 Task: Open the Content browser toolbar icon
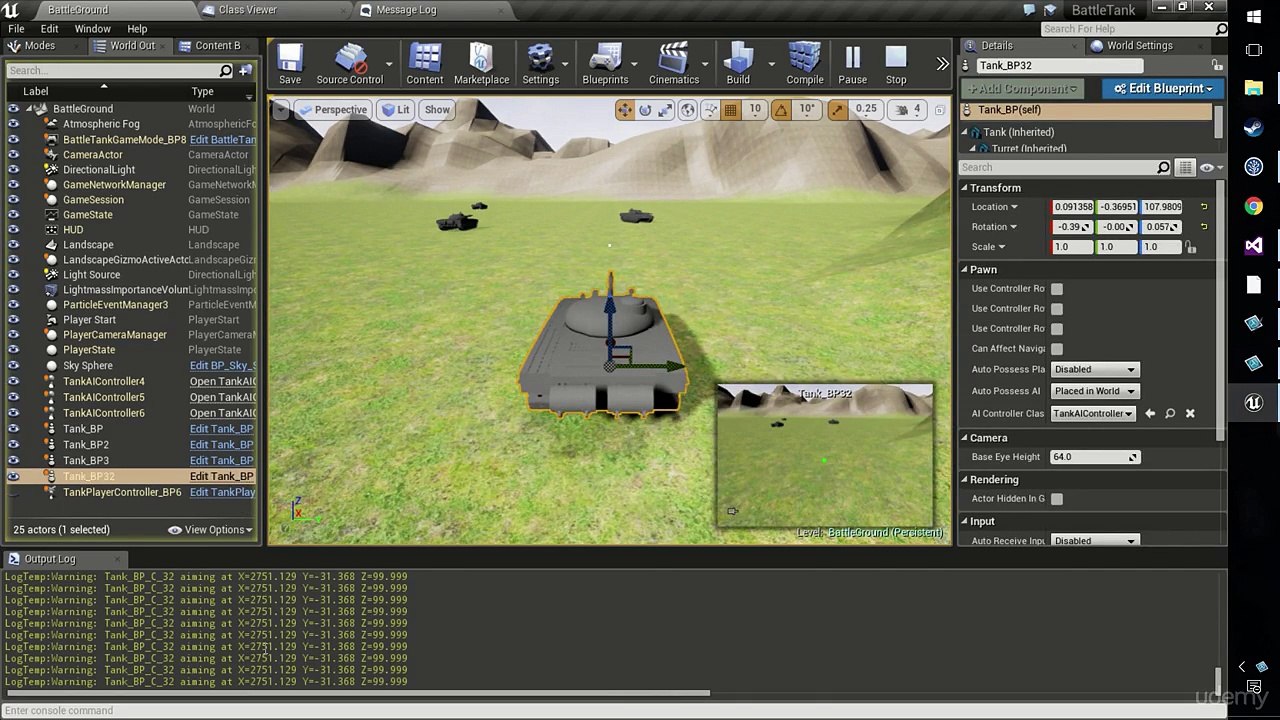coord(424,65)
